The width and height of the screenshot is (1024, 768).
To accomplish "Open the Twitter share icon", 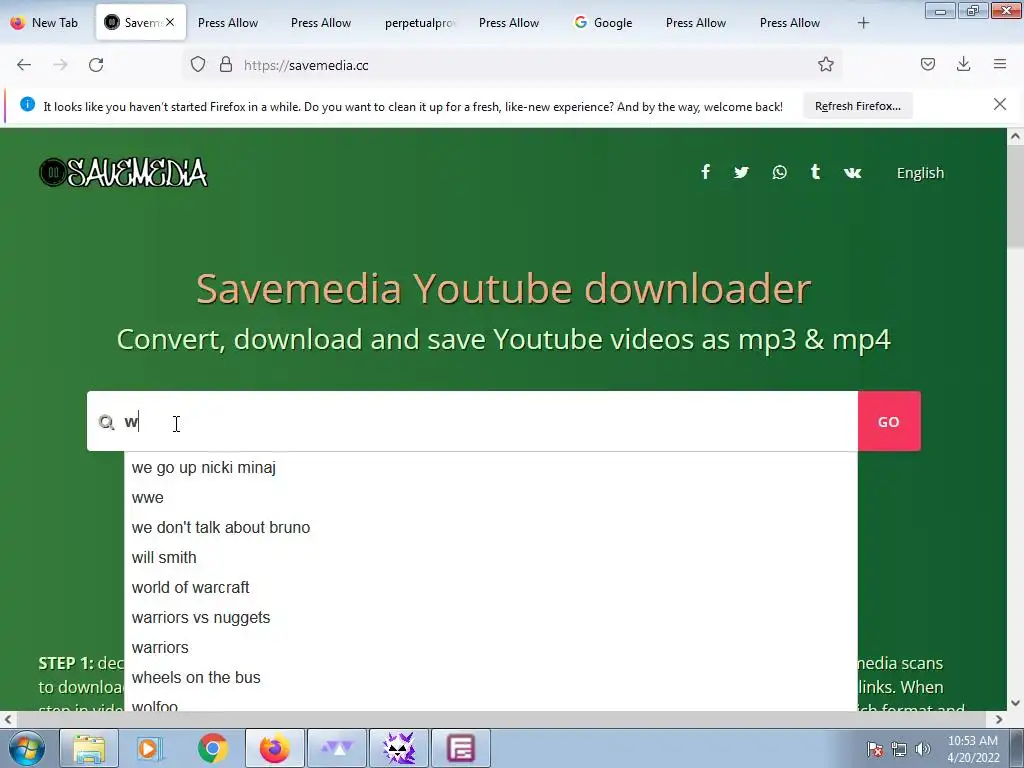I will point(741,172).
